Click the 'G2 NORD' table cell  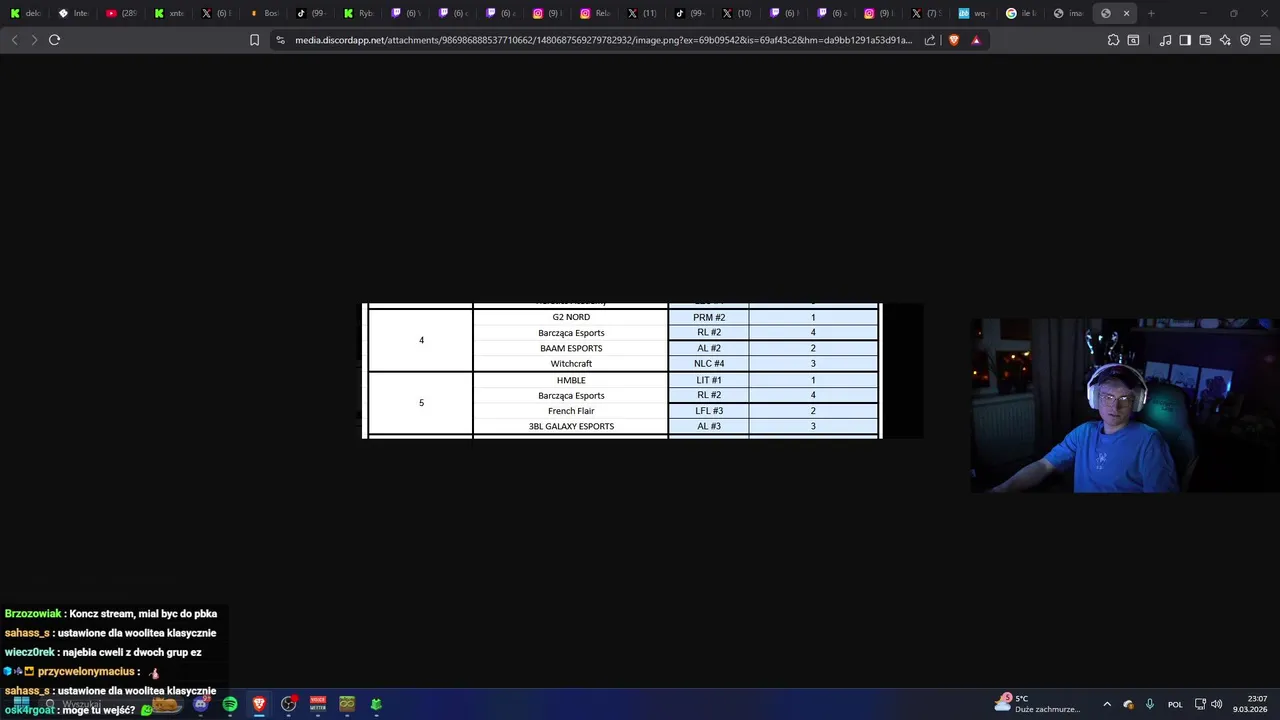[571, 317]
